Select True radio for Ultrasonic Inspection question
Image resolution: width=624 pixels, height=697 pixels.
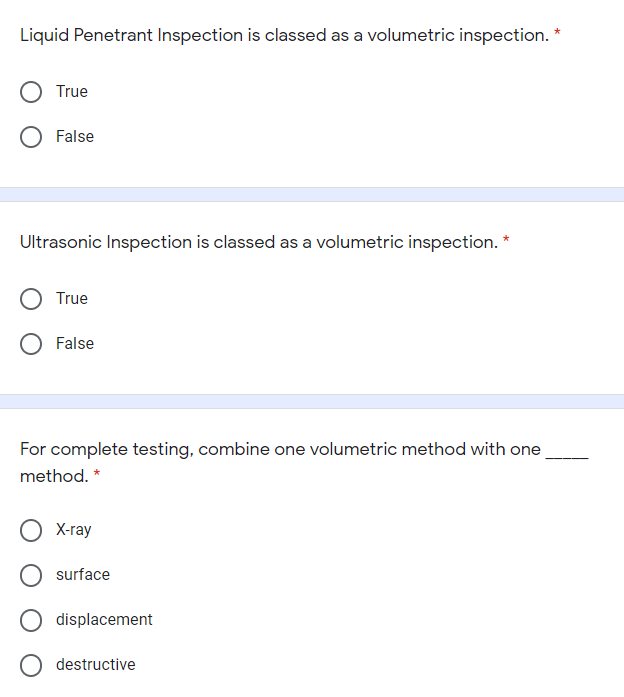[31, 299]
